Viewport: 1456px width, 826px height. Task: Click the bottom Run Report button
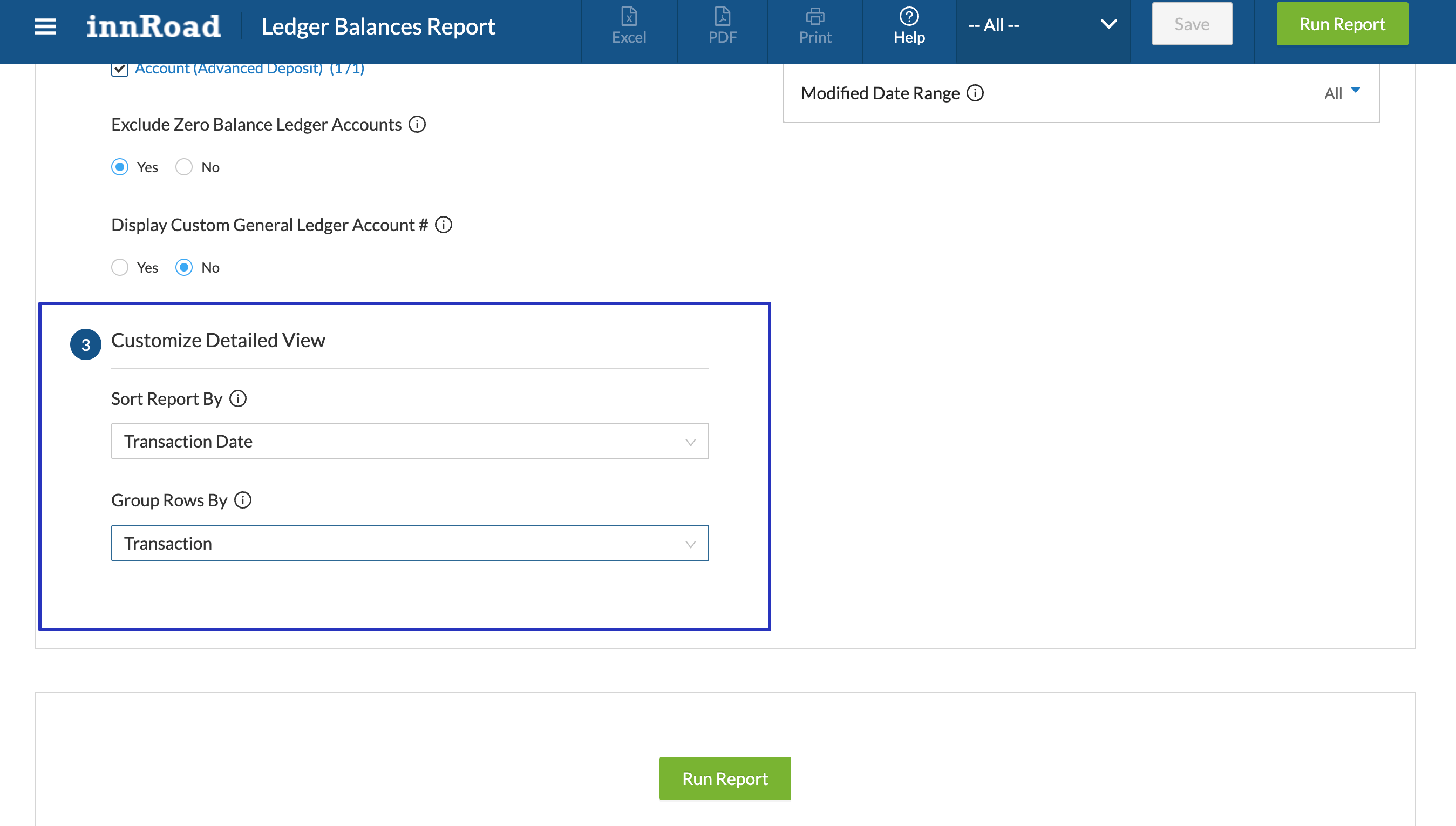click(x=725, y=778)
